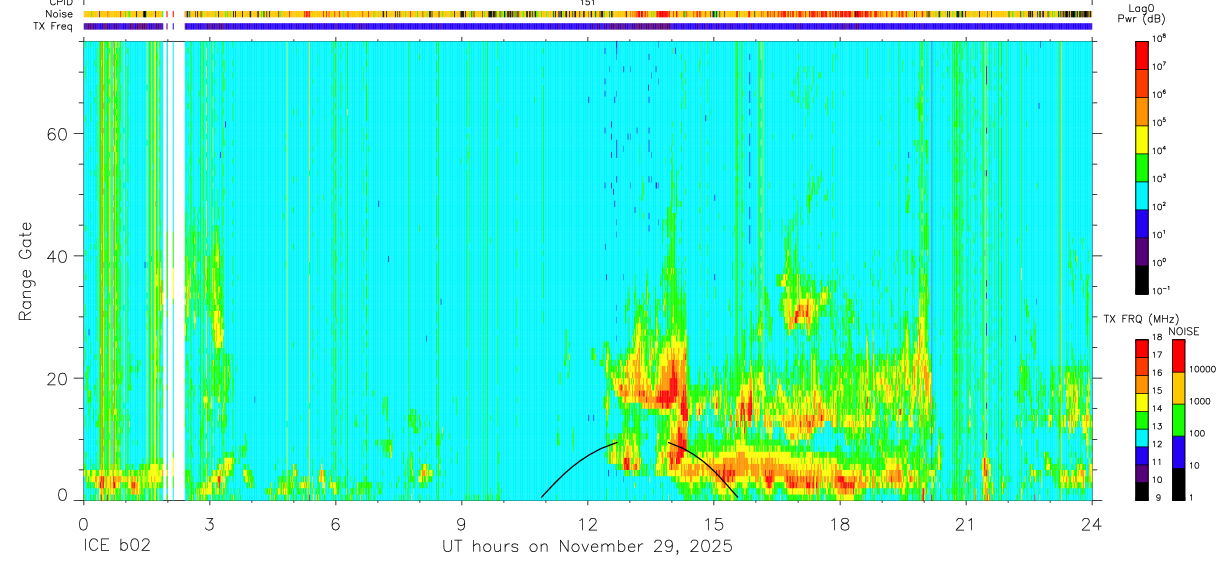The width and height of the screenshot is (1228, 567).
Task: Click the '100' label on the NOISE colorbar
Action: [x=1197, y=433]
